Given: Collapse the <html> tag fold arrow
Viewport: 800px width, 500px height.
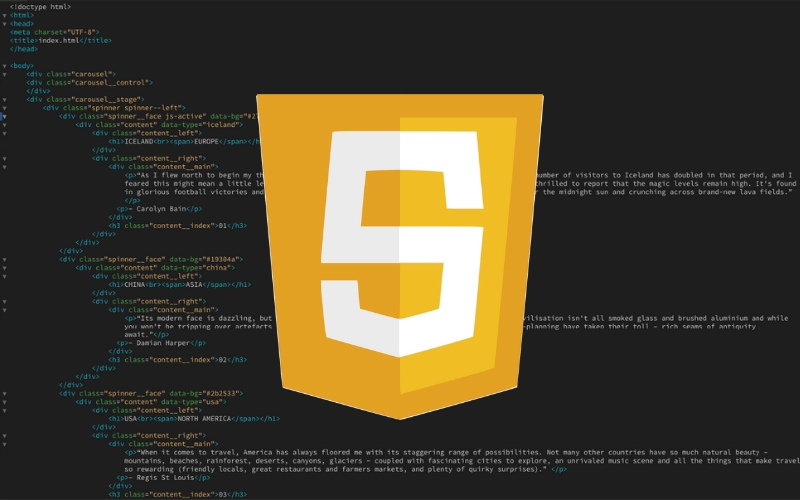Looking at the screenshot, I should [5, 15].
